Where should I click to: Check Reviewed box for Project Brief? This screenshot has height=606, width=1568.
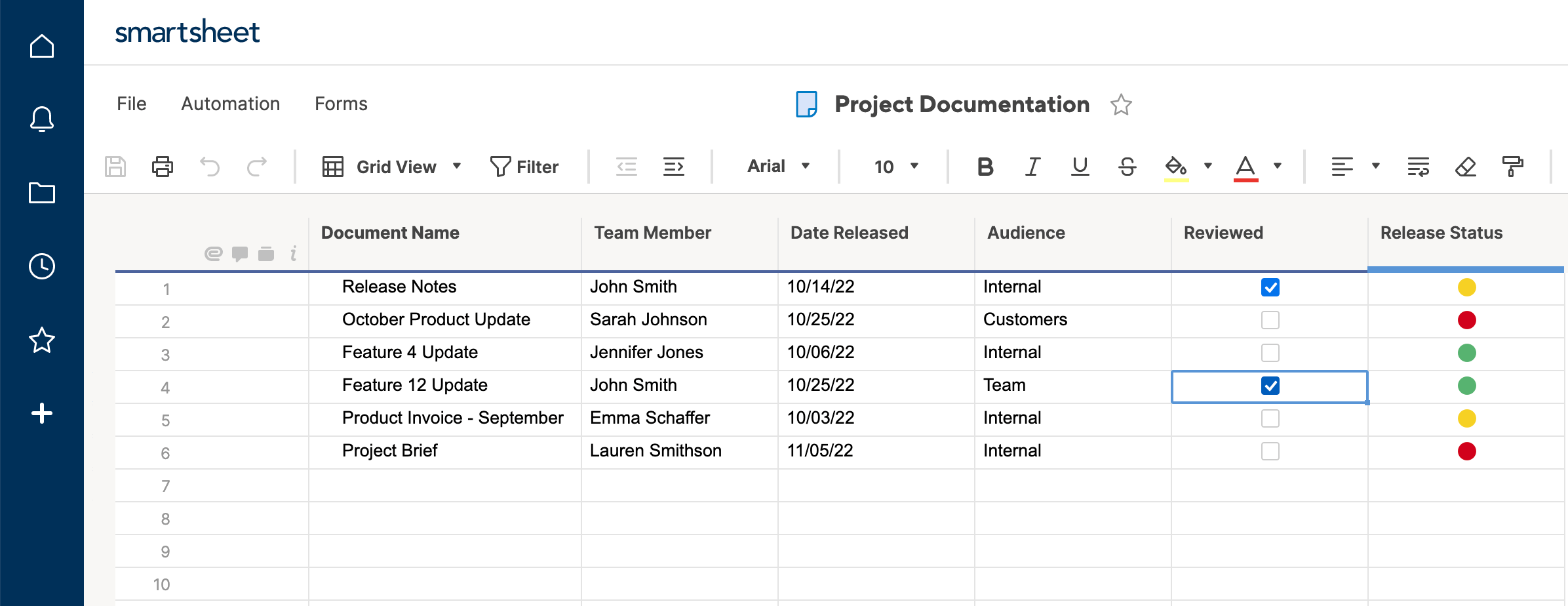tap(1270, 451)
